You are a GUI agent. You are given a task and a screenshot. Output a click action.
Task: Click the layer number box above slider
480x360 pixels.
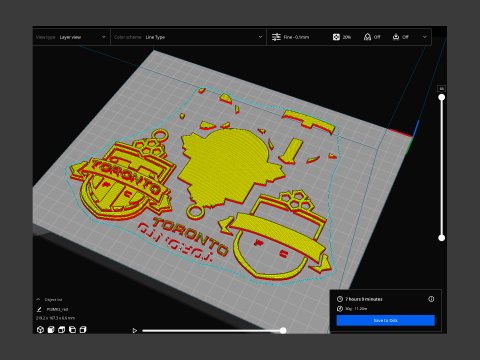[x=441, y=89]
